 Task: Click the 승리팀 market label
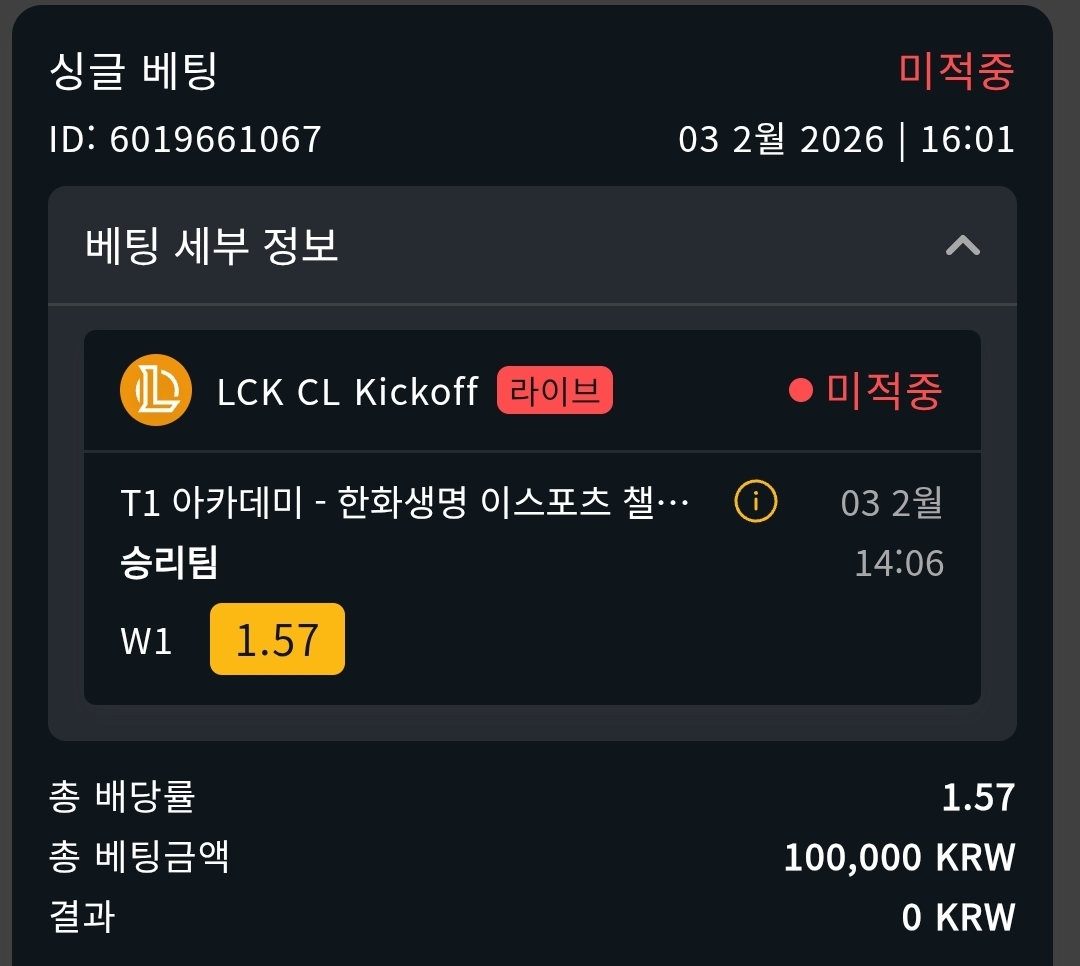(x=168, y=563)
